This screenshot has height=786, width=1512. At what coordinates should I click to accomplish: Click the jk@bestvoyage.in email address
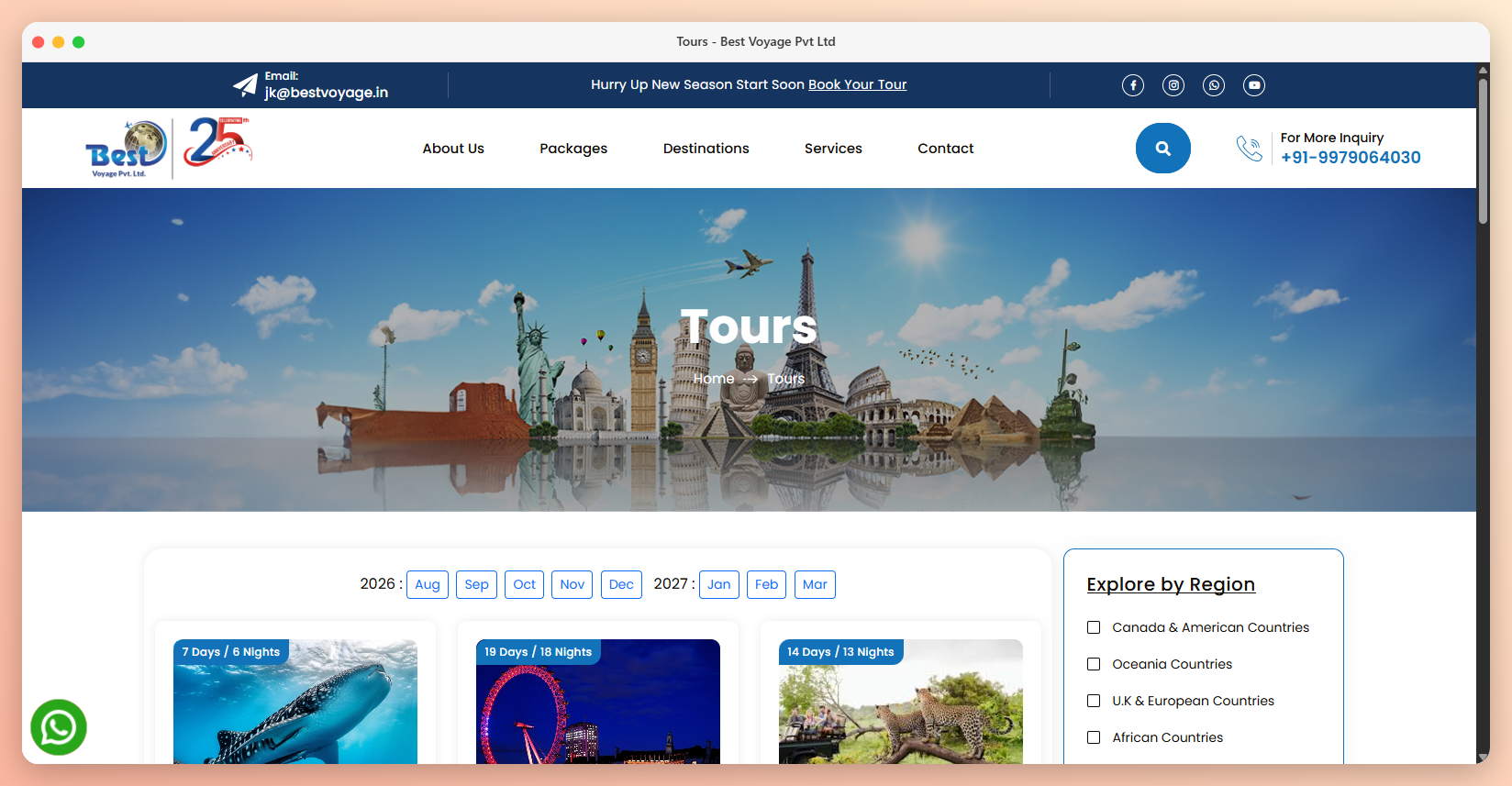[x=327, y=93]
